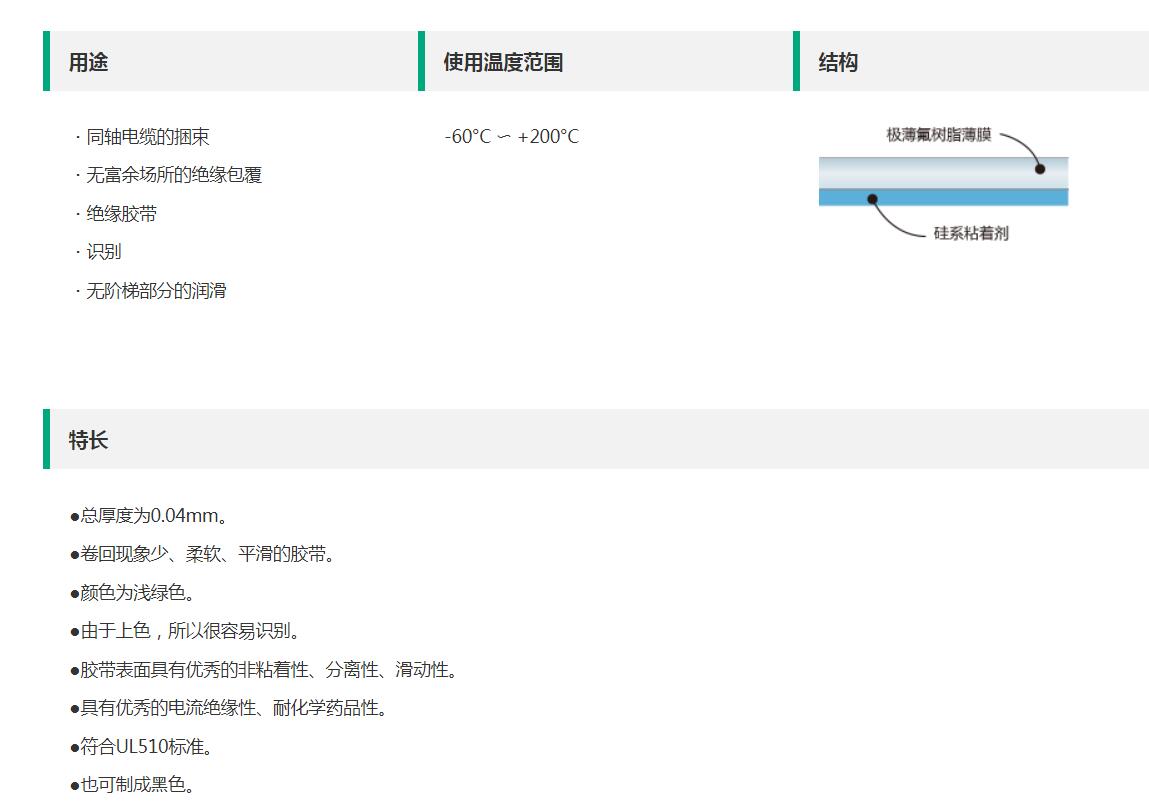Click the temperature range -60°C ~ +200°C
Image resolution: width=1149 pixels, height=807 pixels.
[511, 136]
